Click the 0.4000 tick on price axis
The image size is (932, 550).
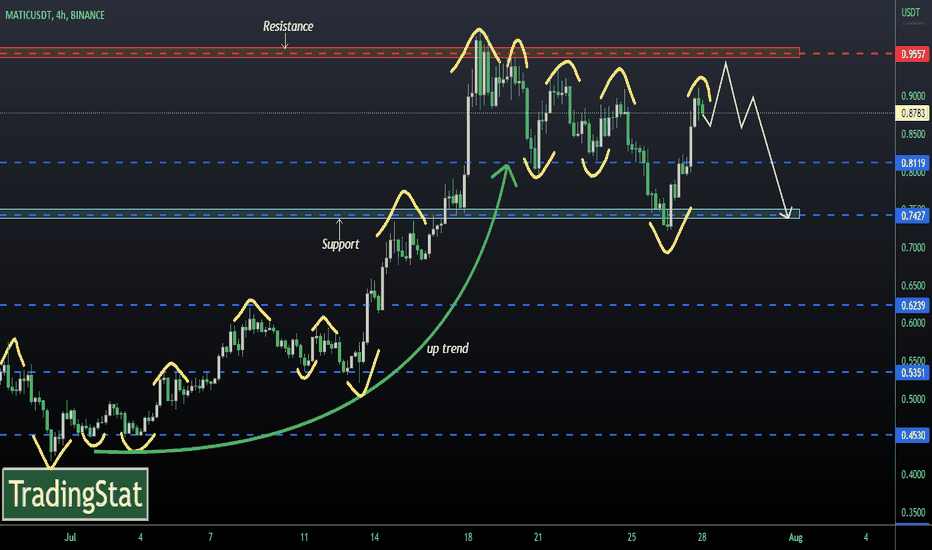tap(913, 474)
